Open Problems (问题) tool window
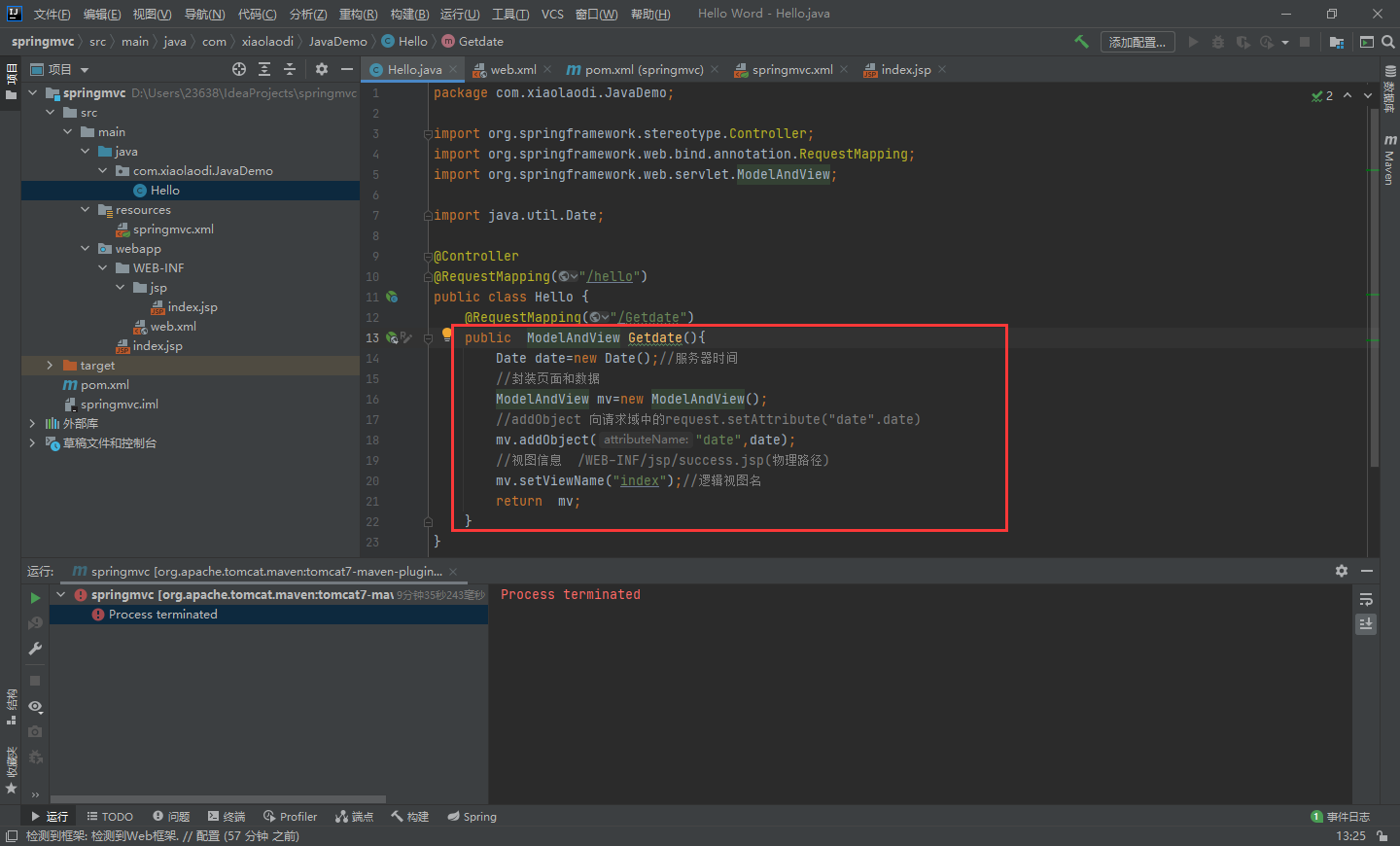 (171, 817)
